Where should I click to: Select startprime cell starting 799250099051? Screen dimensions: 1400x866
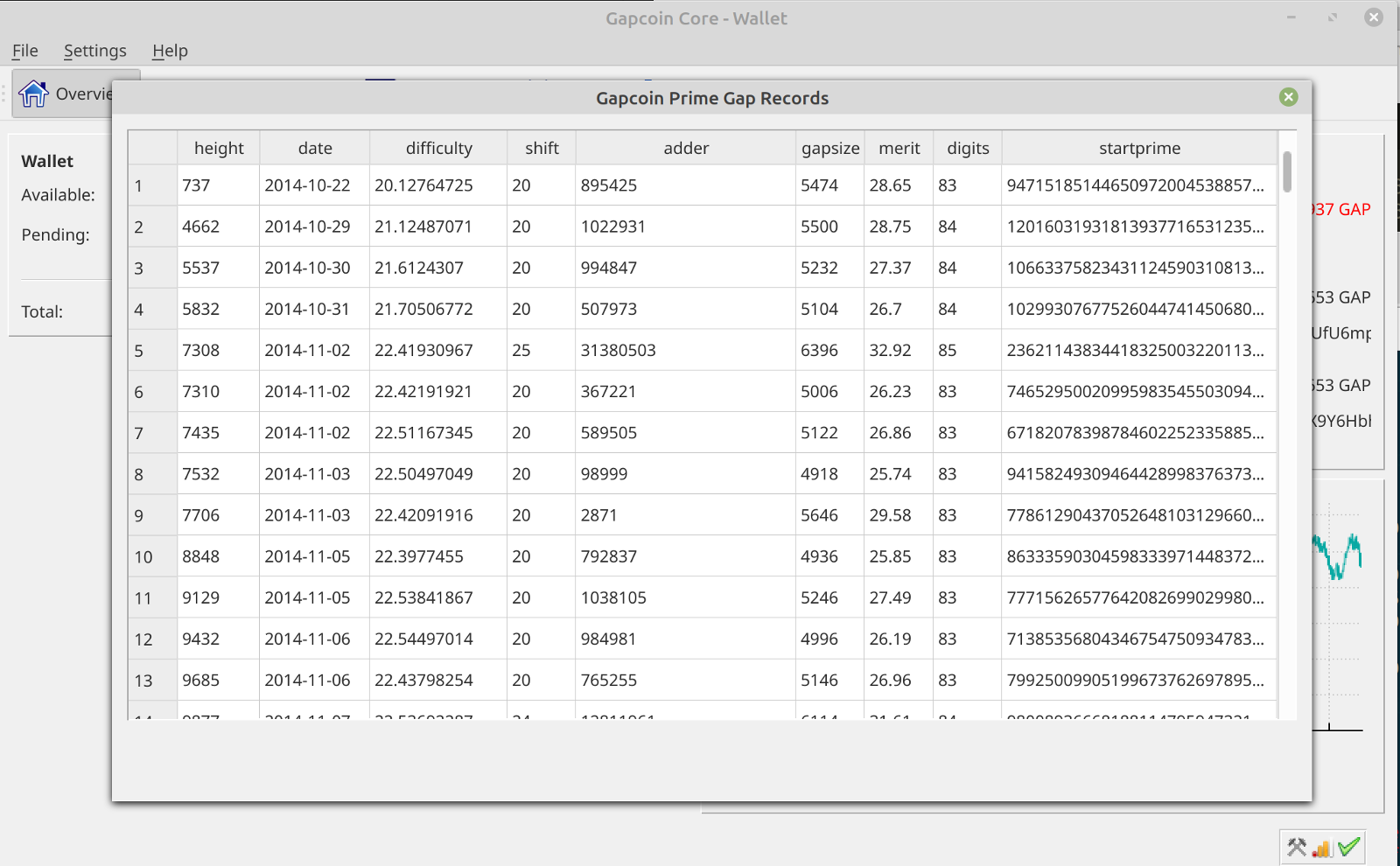pyautogui.click(x=1139, y=680)
